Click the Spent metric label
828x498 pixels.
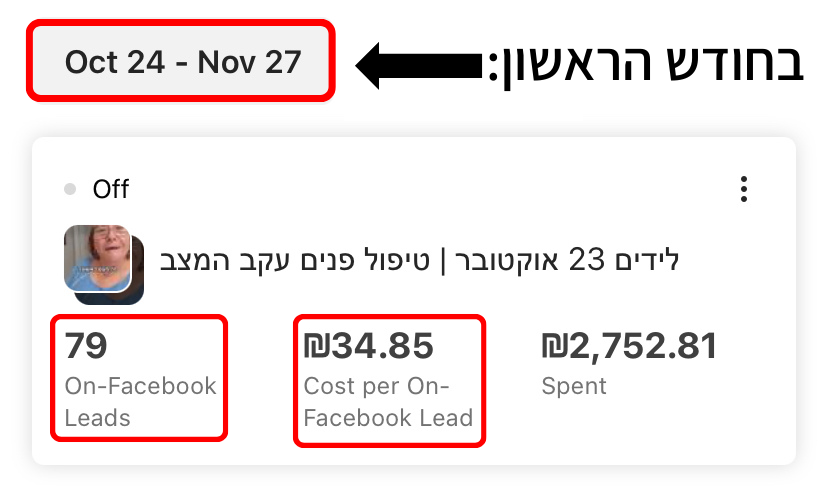point(574,386)
